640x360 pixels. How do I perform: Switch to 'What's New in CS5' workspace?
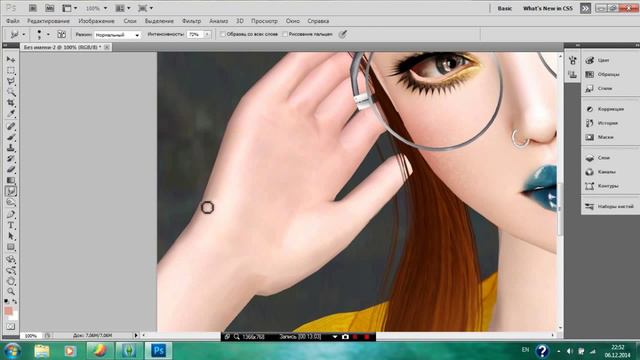click(548, 8)
